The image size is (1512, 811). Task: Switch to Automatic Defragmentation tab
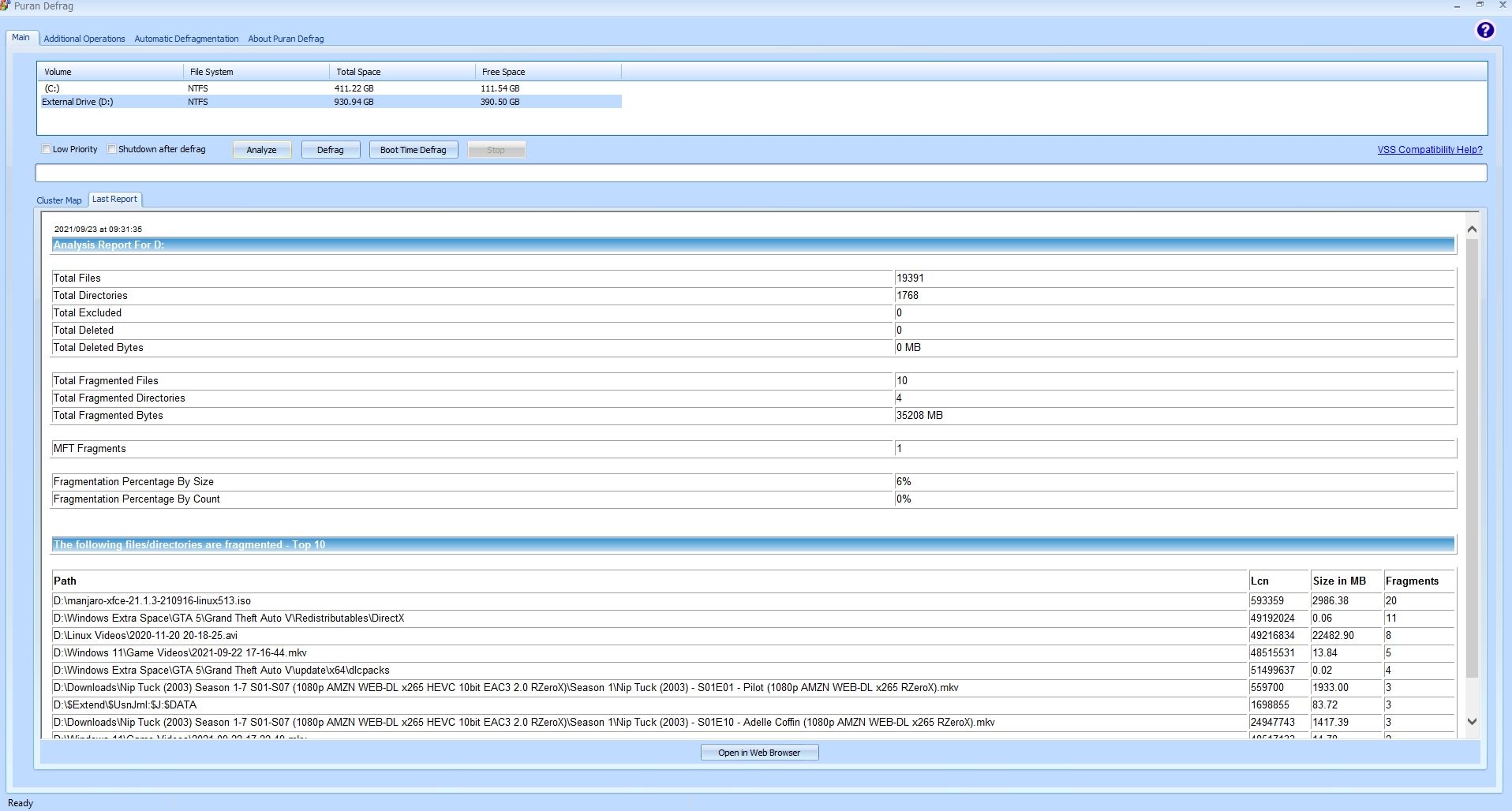pyautogui.click(x=186, y=39)
